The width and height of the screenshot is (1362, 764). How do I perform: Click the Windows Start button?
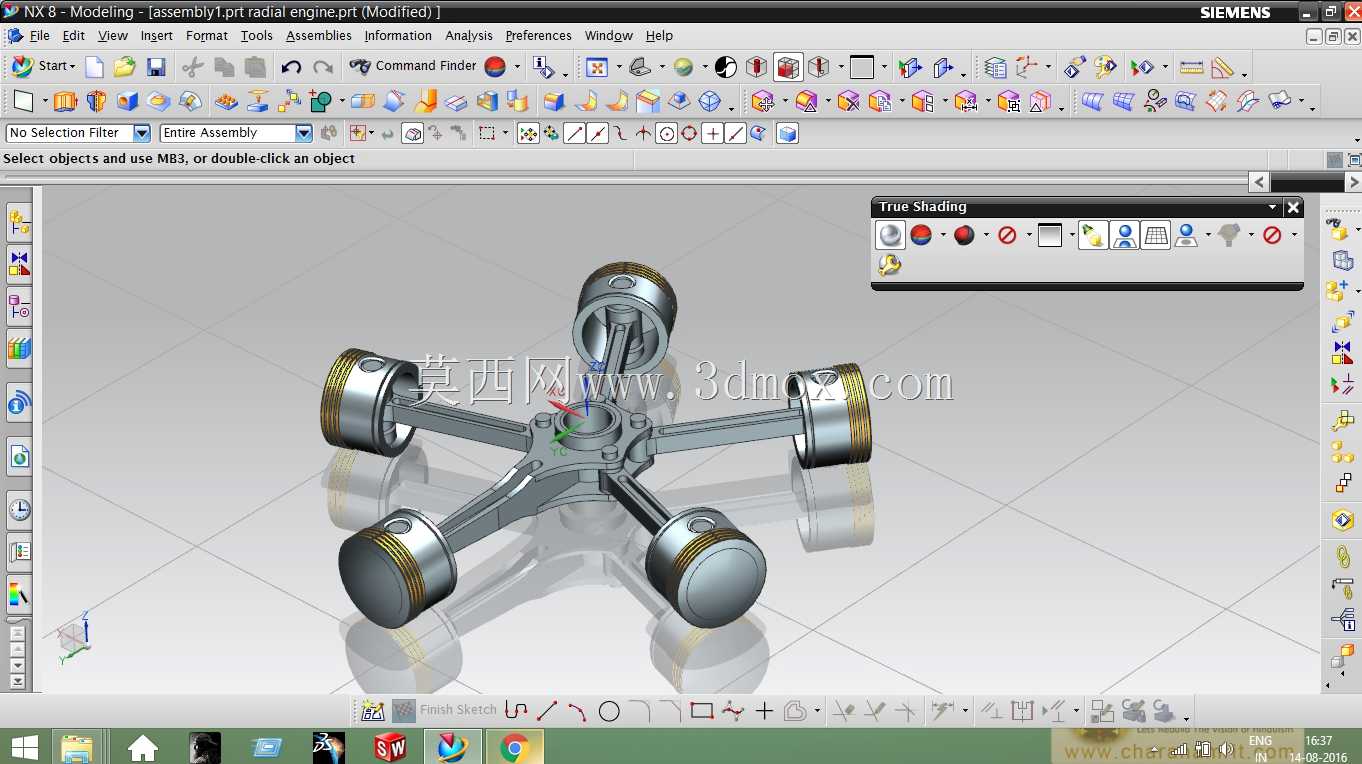click(x=24, y=747)
